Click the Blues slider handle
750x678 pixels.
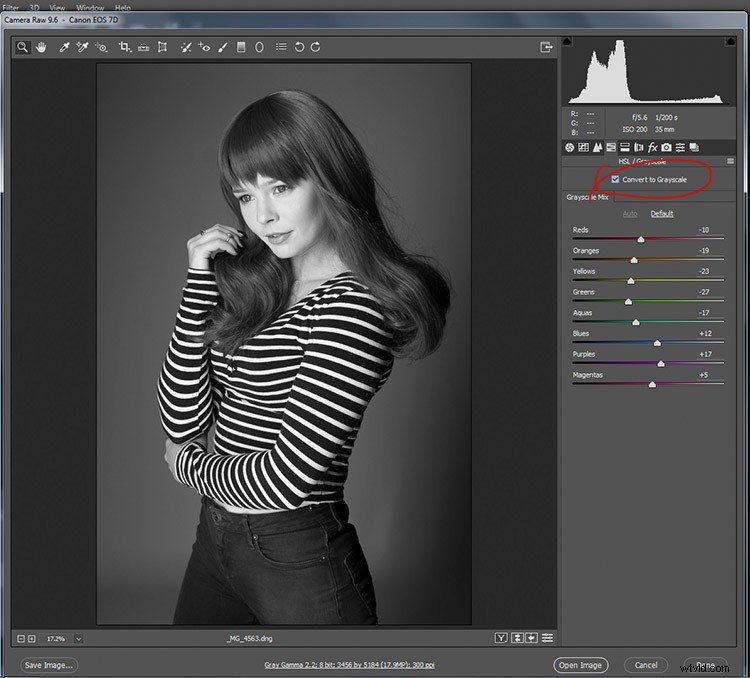pos(657,343)
